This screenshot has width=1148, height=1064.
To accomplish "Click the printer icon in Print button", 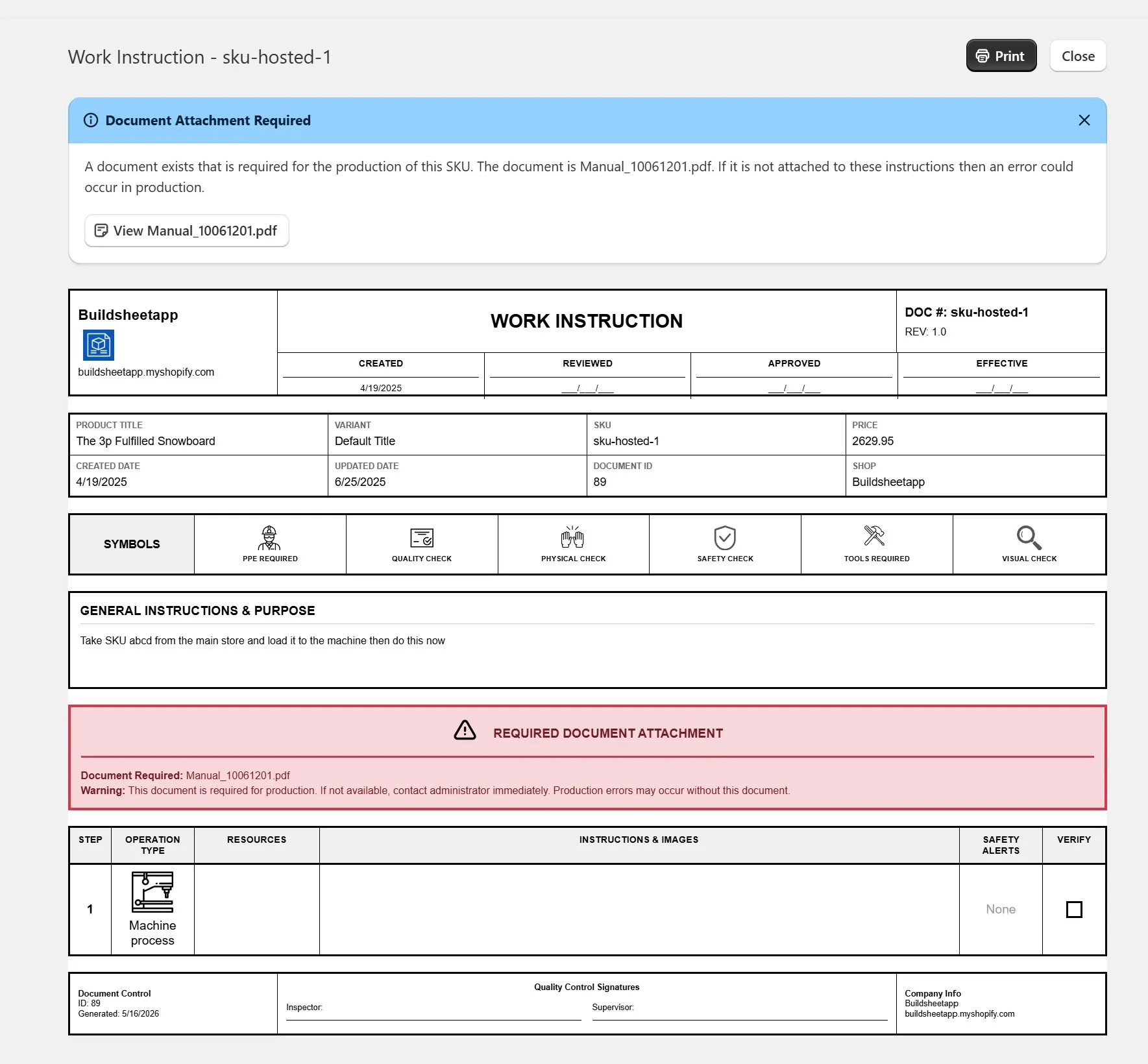I will point(983,56).
